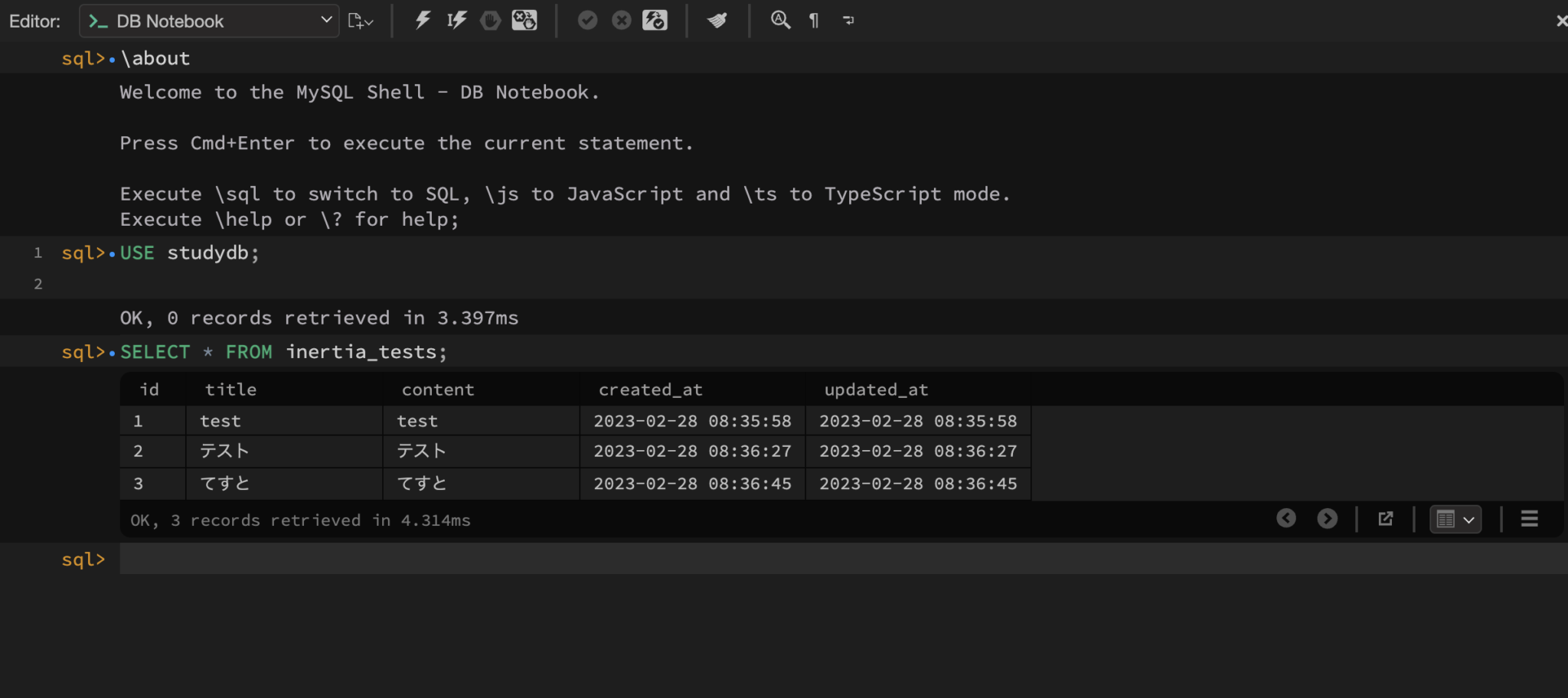The height and width of the screenshot is (698, 1568).
Task: Click the empty sql prompt input line
Action: (x=459, y=559)
